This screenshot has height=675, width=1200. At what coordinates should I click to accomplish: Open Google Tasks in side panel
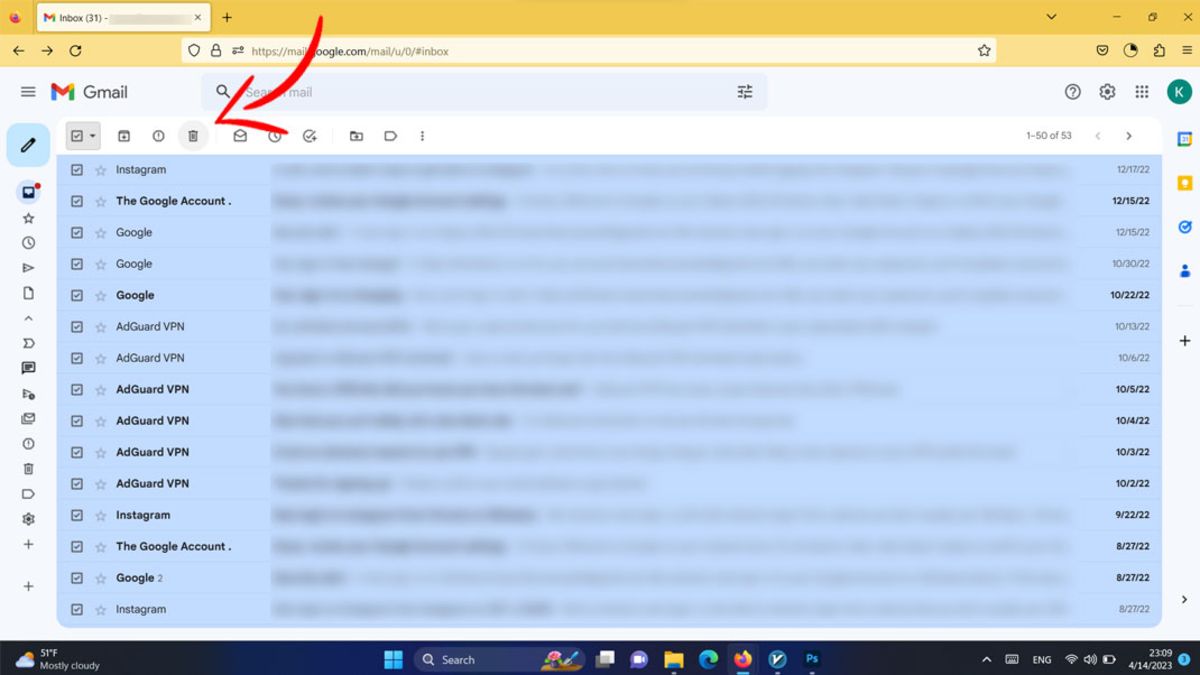[1185, 227]
